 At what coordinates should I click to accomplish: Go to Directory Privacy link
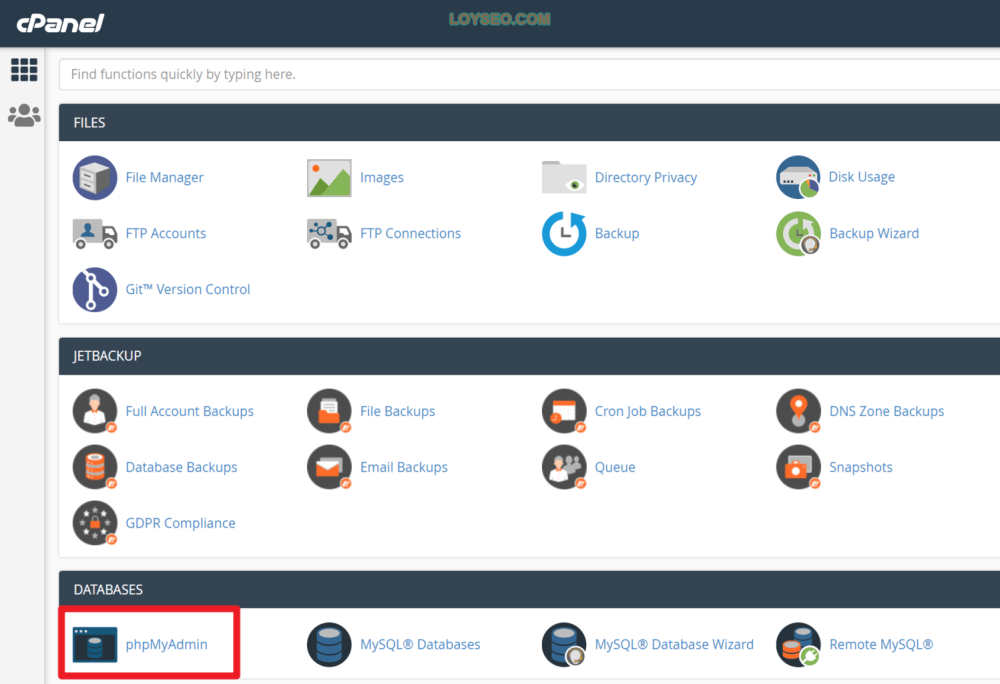tap(645, 177)
